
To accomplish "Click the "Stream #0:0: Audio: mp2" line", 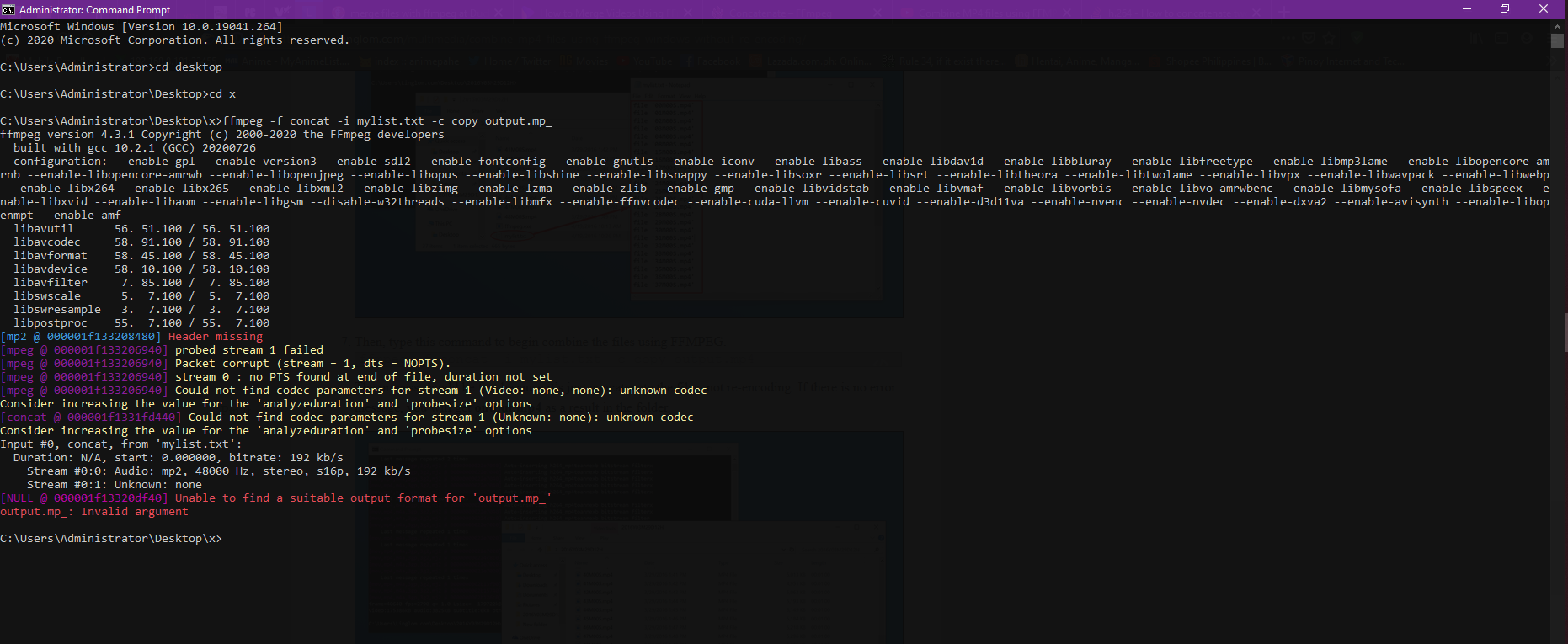I will click(219, 471).
